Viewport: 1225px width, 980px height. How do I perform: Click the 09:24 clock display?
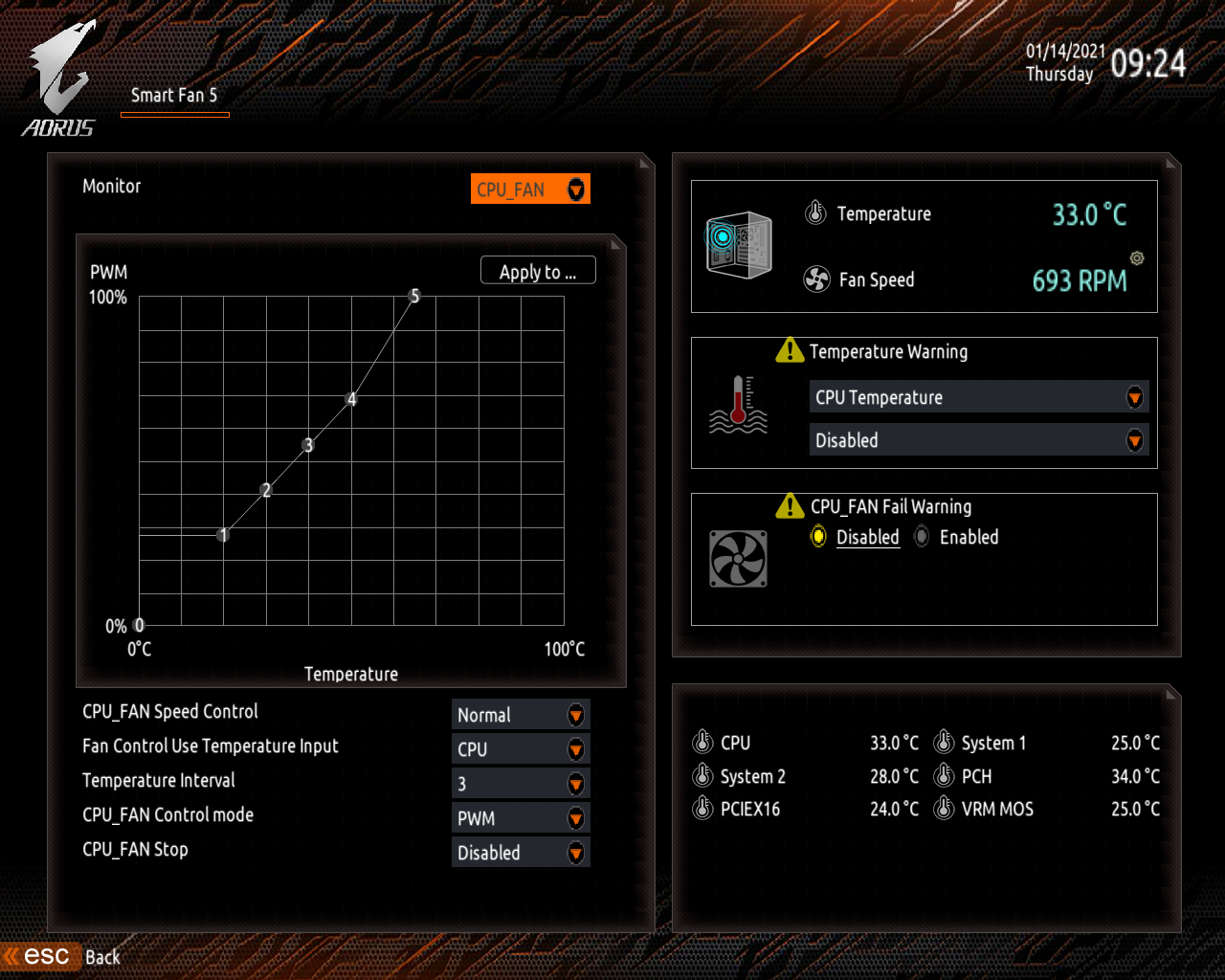coord(1148,63)
